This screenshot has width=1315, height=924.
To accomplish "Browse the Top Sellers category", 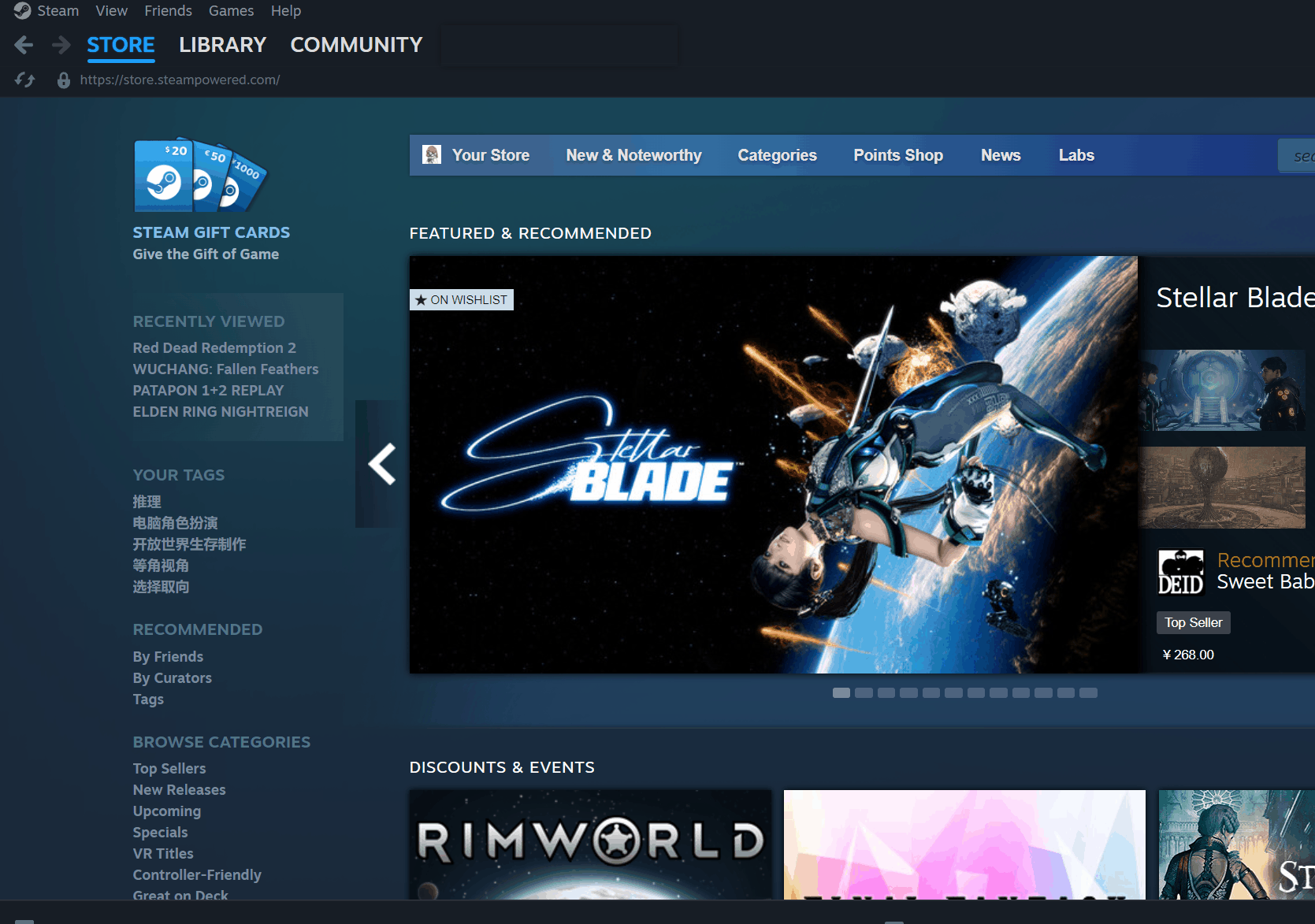I will pos(169,768).
